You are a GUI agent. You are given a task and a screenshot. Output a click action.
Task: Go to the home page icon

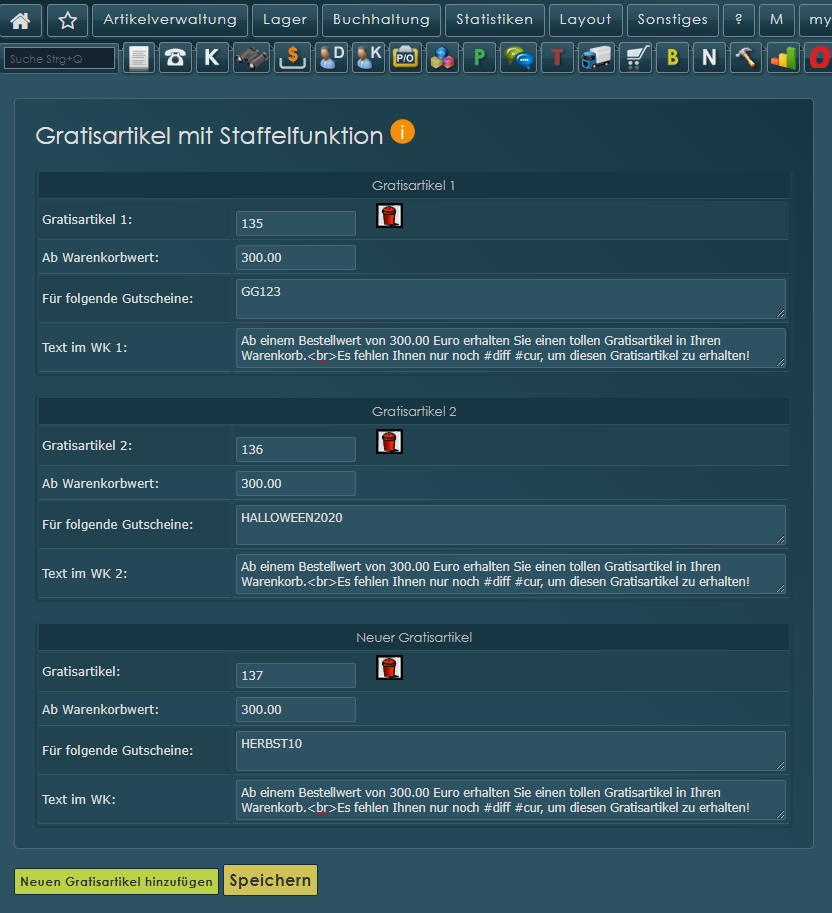tap(20, 20)
